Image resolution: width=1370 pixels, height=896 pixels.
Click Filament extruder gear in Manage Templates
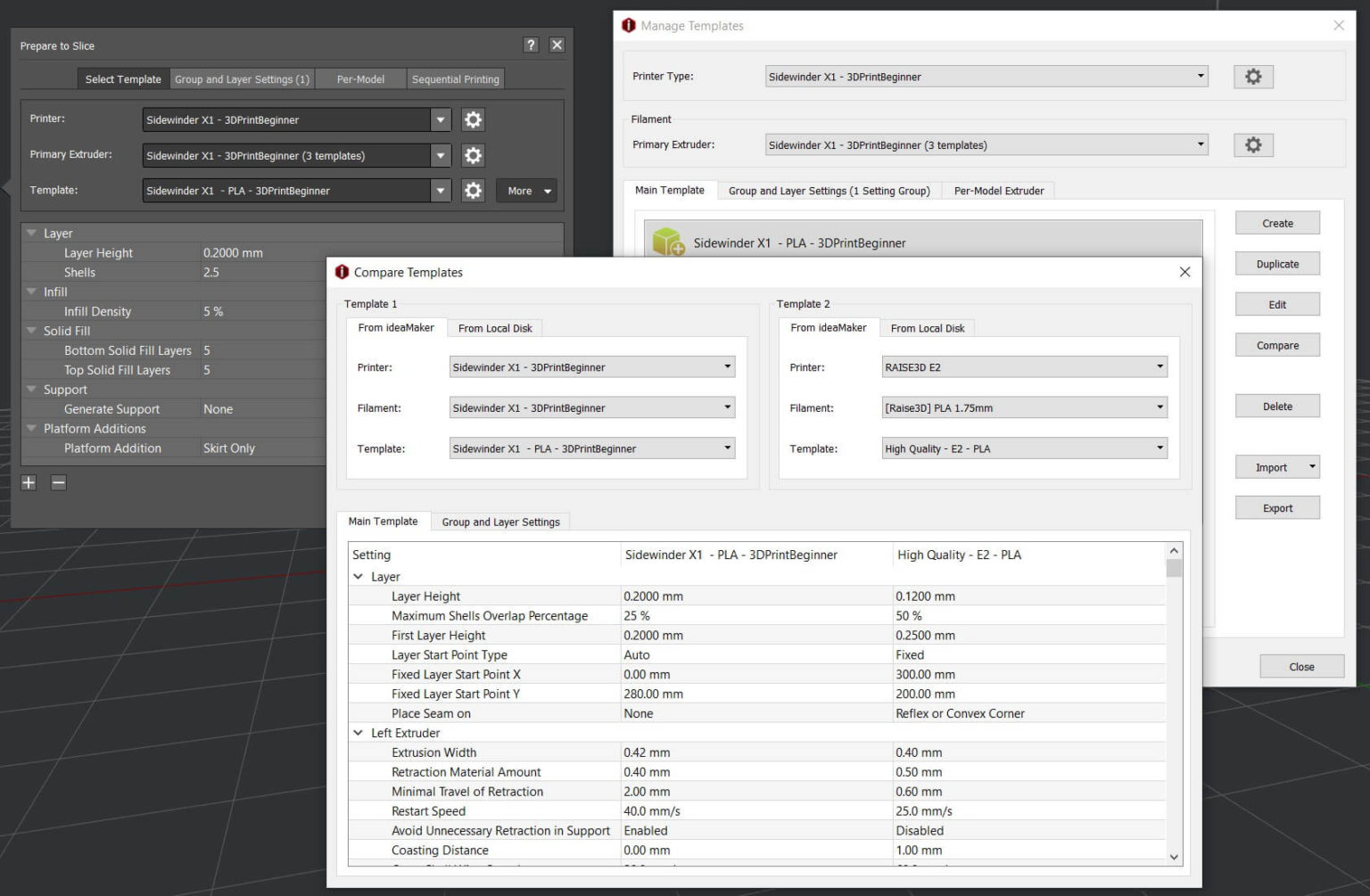1253,144
